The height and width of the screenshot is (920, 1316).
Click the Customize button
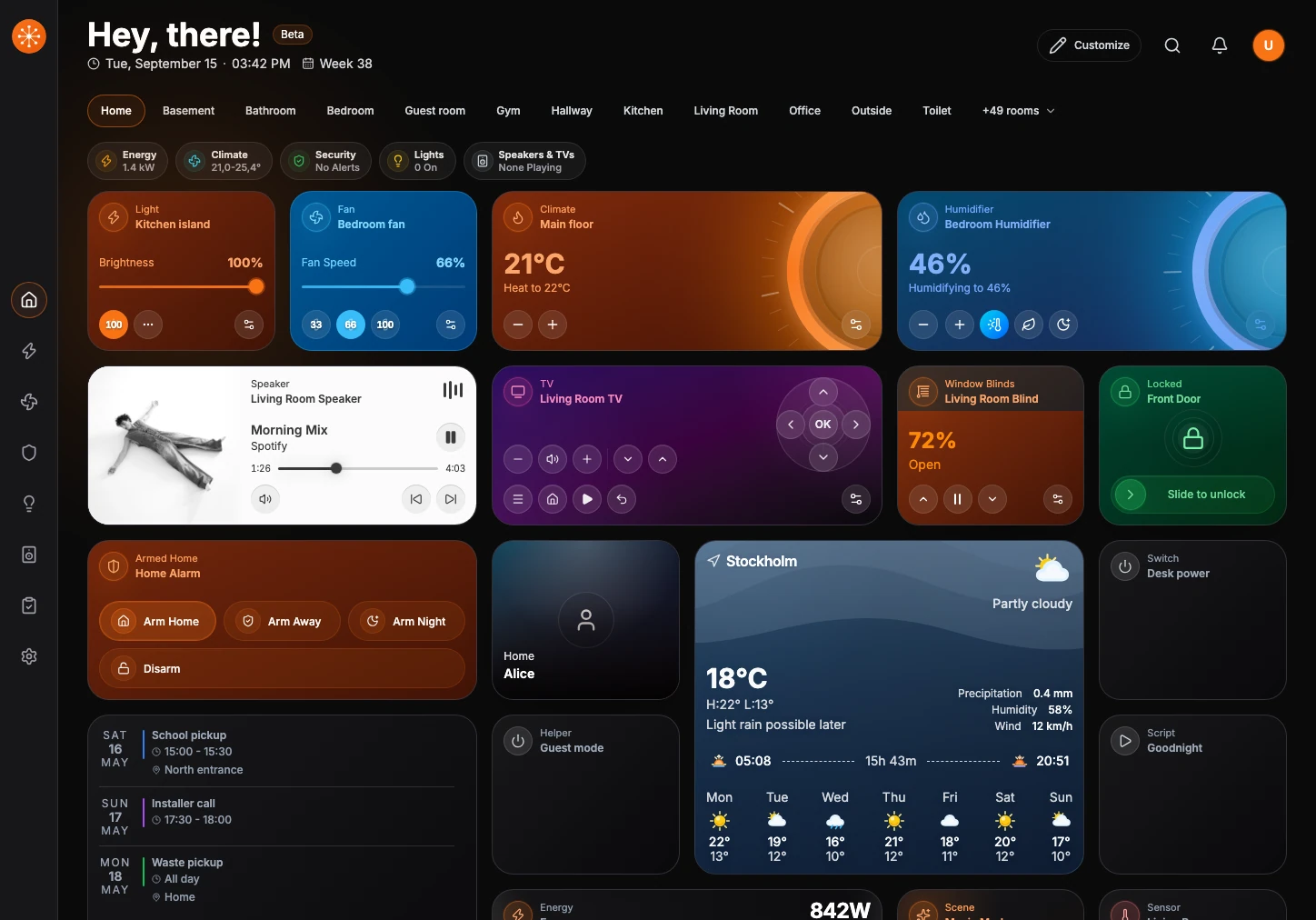coord(1089,45)
